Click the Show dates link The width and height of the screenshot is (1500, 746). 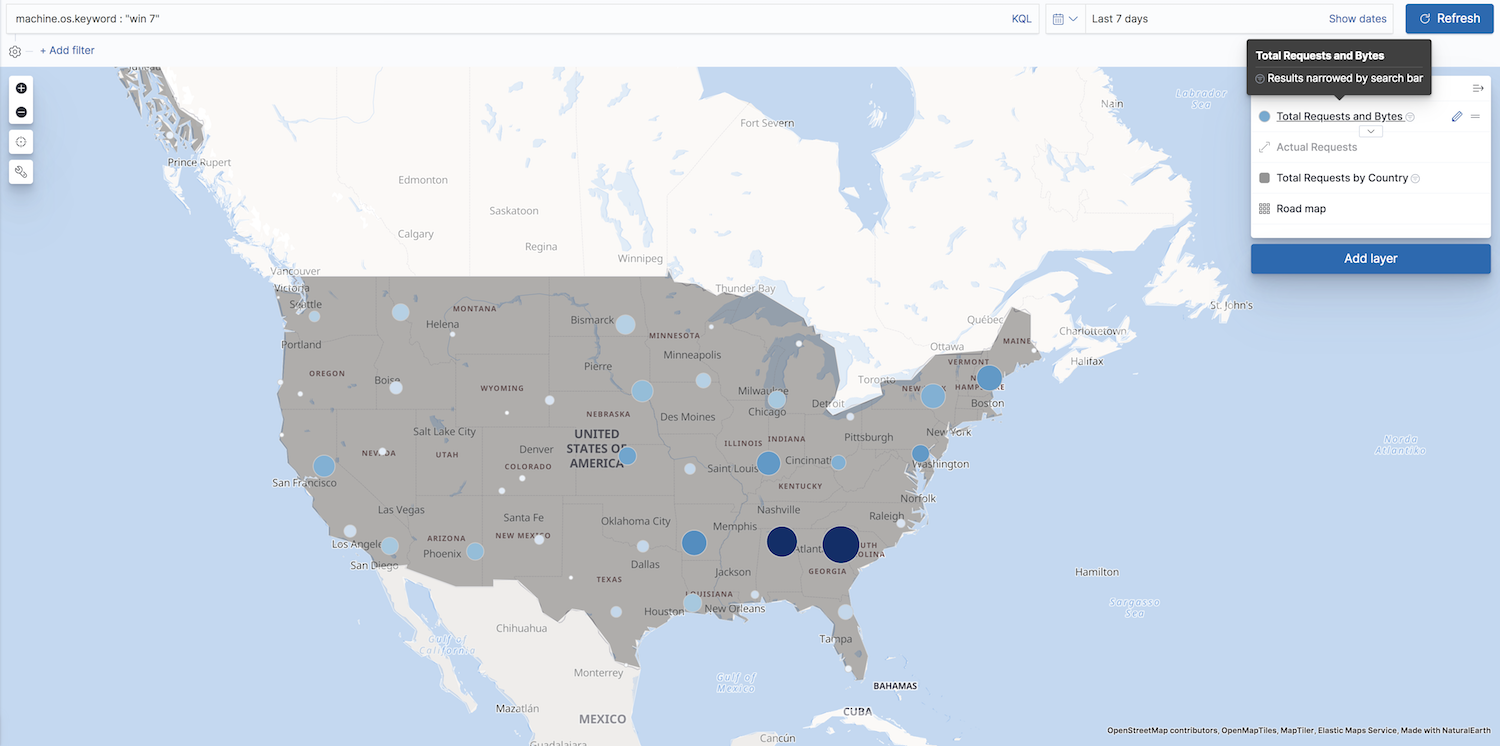(1357, 19)
